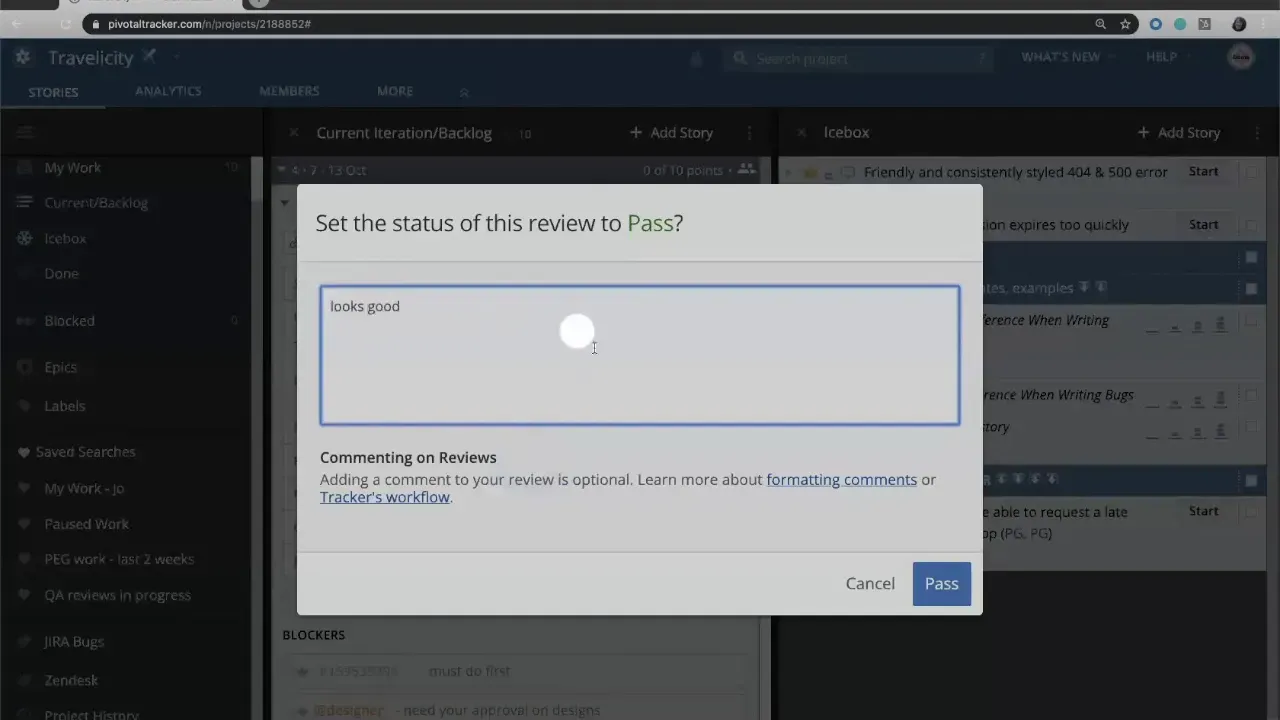
Task: Toggle the checkbox on the session expires story
Action: click(x=1251, y=224)
